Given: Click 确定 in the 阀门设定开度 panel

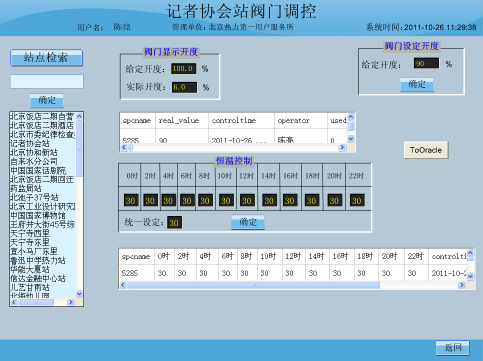Looking at the screenshot, I should click(x=417, y=84).
